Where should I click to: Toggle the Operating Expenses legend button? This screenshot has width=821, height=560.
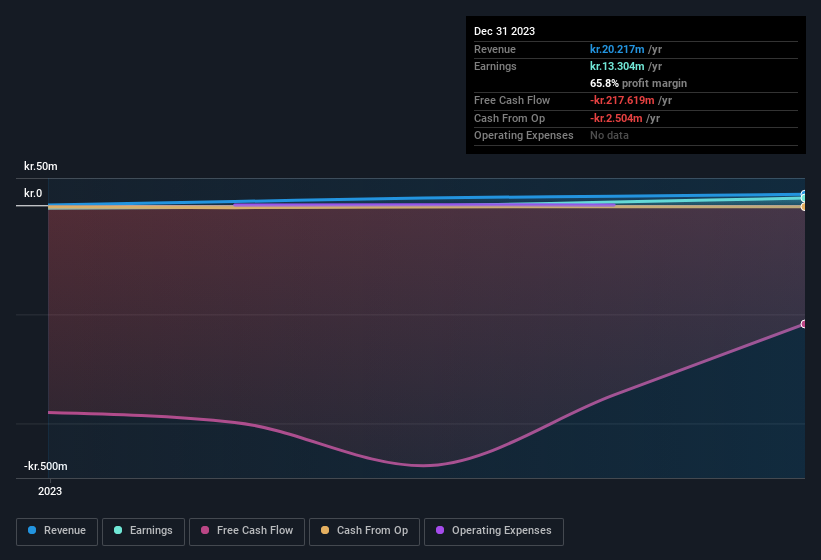(493, 531)
